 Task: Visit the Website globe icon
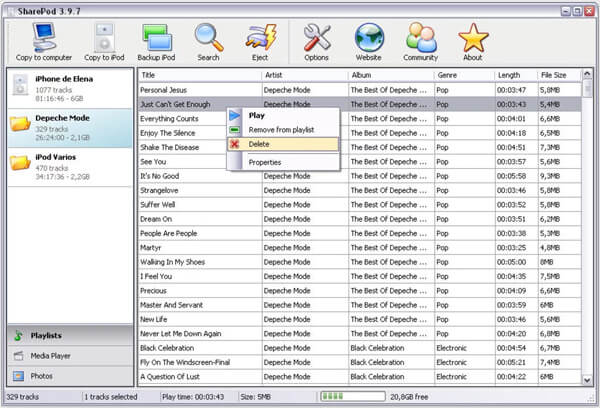(368, 42)
